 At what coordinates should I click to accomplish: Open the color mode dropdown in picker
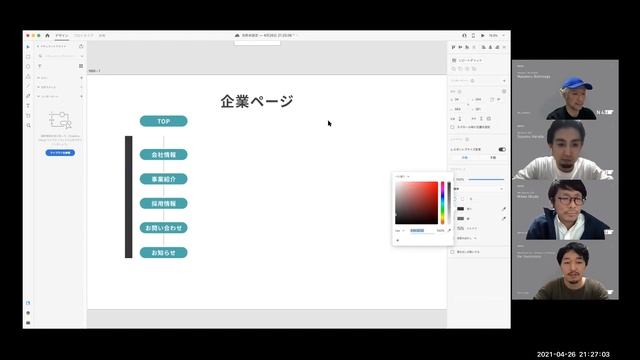tap(402, 177)
